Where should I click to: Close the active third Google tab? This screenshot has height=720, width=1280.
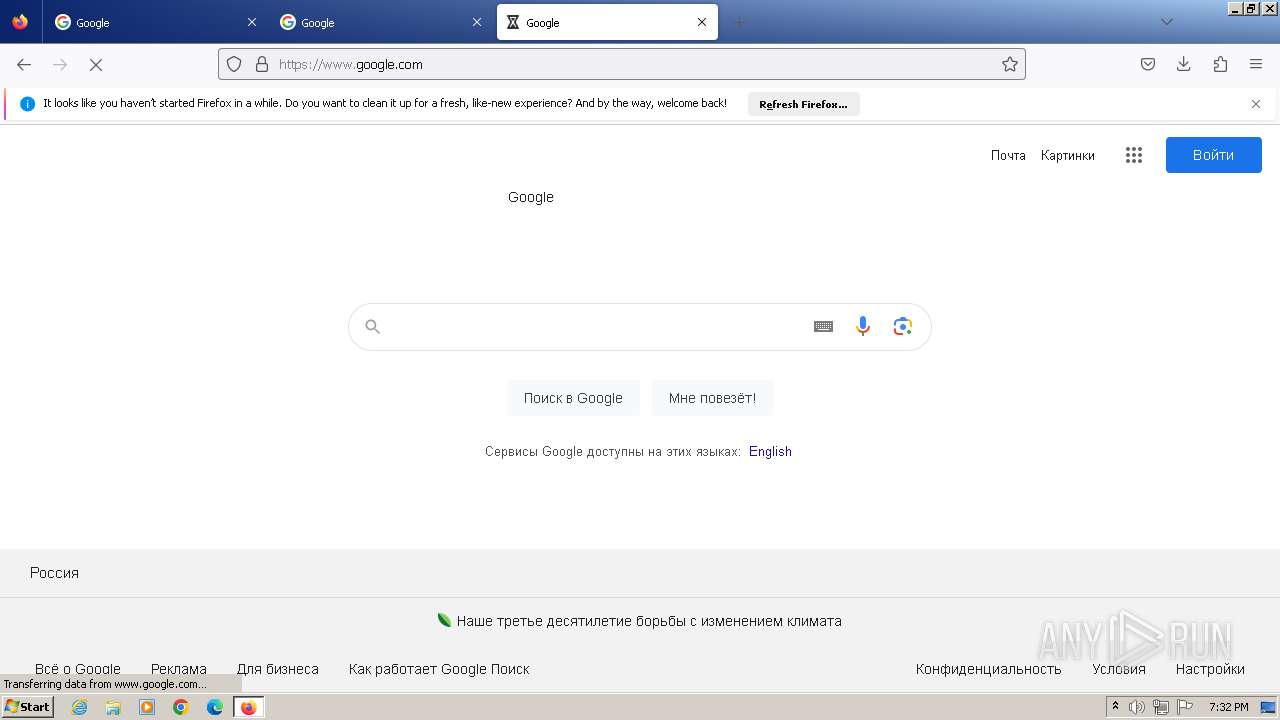[x=701, y=22]
